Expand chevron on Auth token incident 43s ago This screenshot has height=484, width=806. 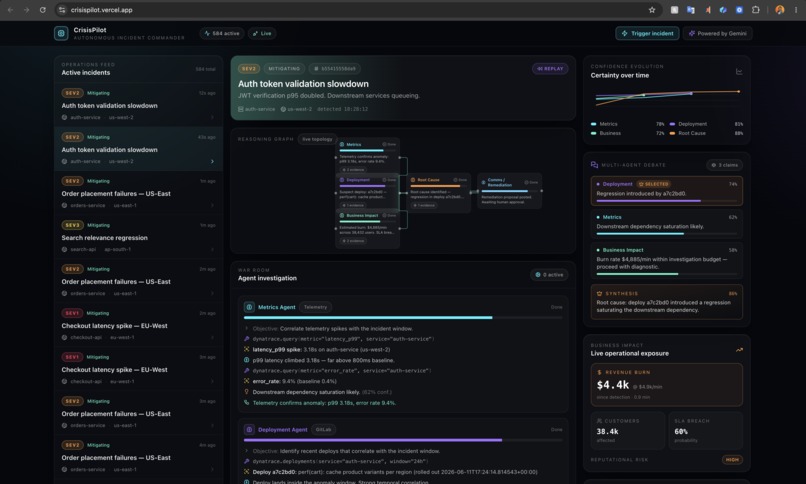coord(212,161)
